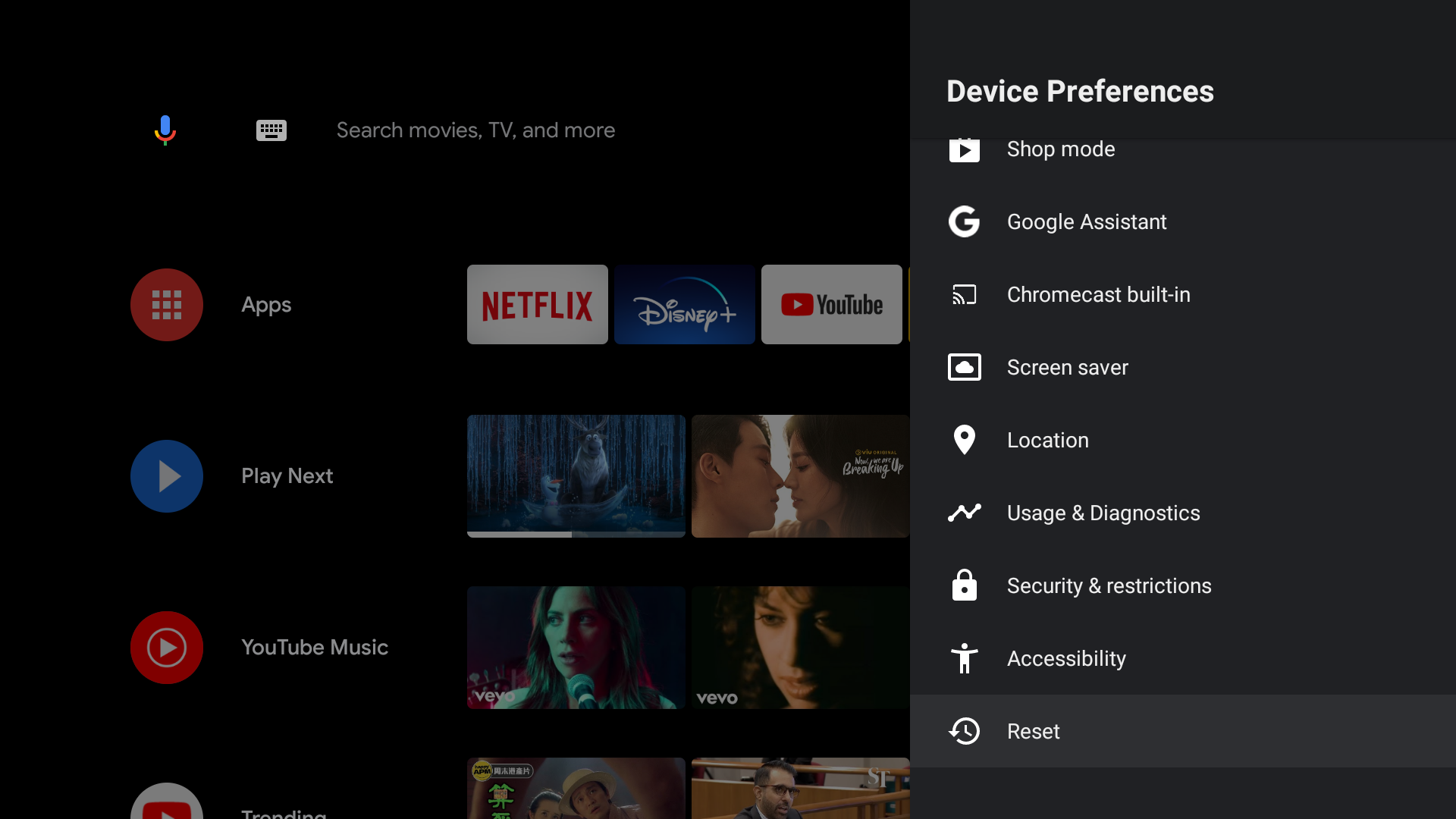The width and height of the screenshot is (1456, 819).
Task: Open the Breaking Up show thumbnail
Action: (799, 475)
